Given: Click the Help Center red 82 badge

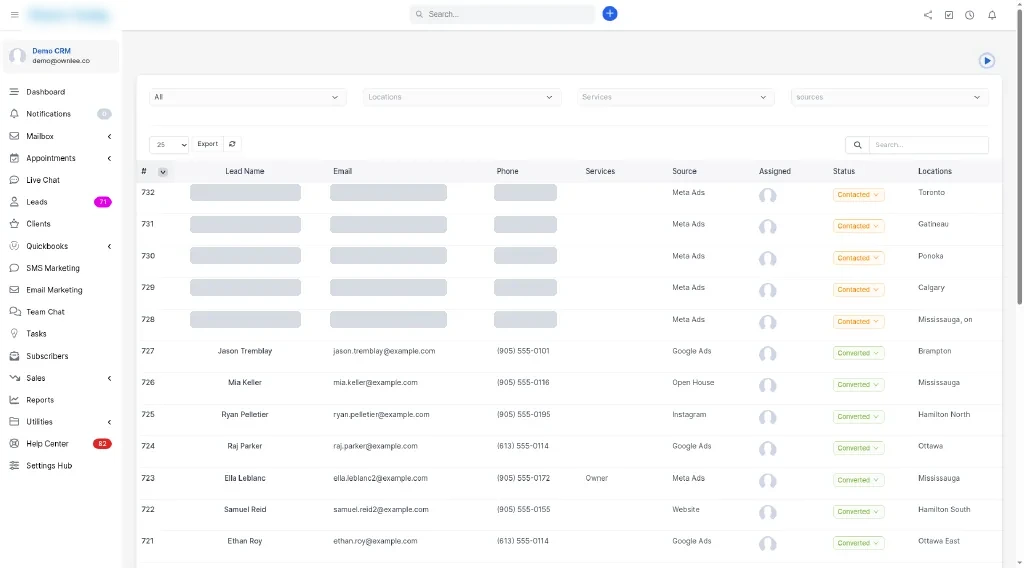Looking at the screenshot, I should pos(102,444).
